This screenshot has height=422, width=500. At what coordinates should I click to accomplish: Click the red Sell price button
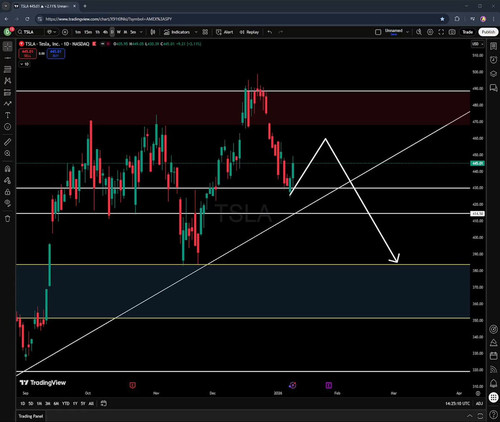[x=28, y=53]
